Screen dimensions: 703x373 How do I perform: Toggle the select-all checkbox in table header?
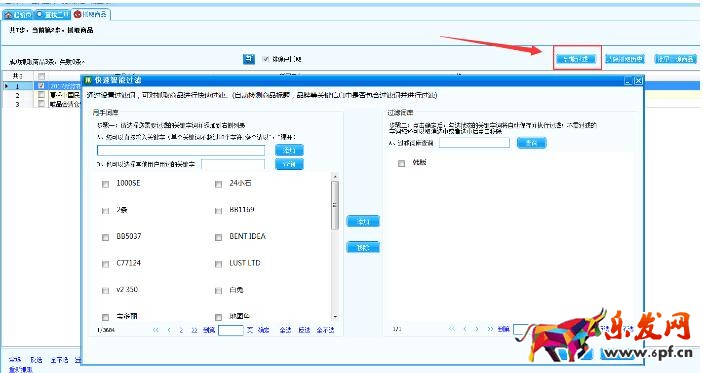tap(41, 76)
